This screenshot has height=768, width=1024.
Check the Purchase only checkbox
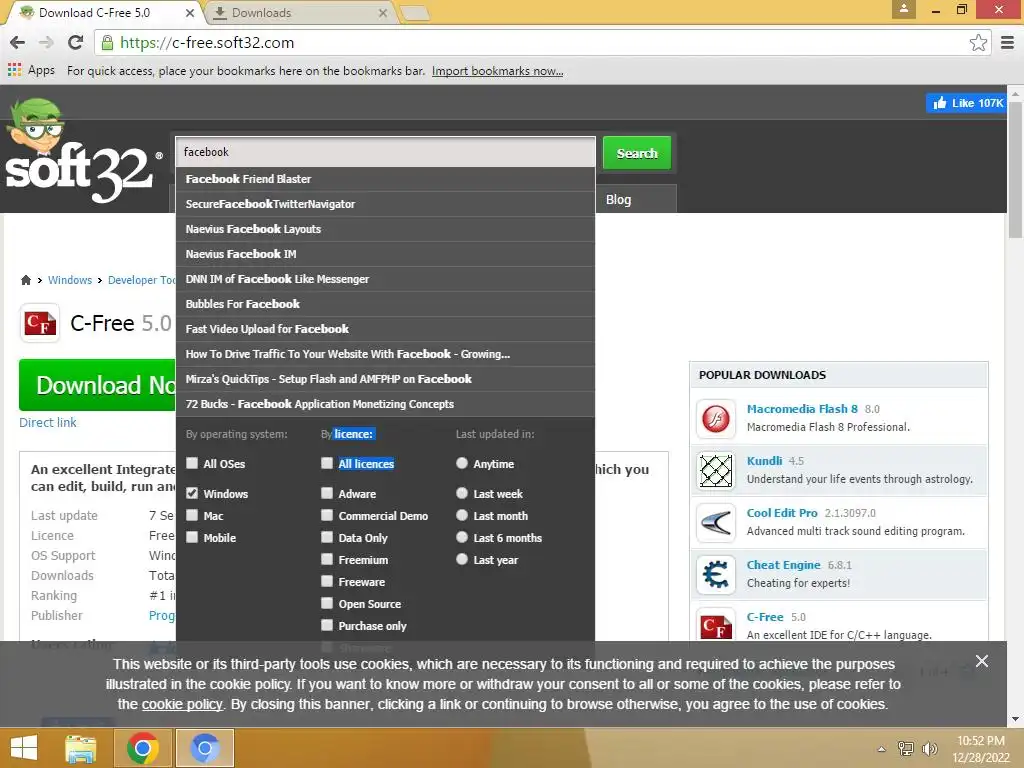click(x=327, y=625)
